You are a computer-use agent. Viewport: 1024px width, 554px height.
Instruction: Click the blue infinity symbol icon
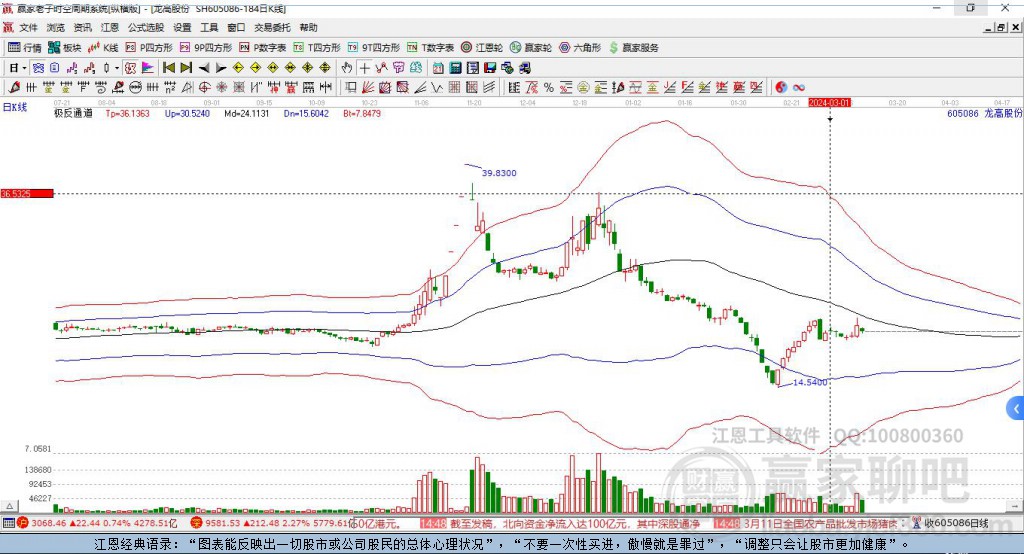tap(799, 88)
